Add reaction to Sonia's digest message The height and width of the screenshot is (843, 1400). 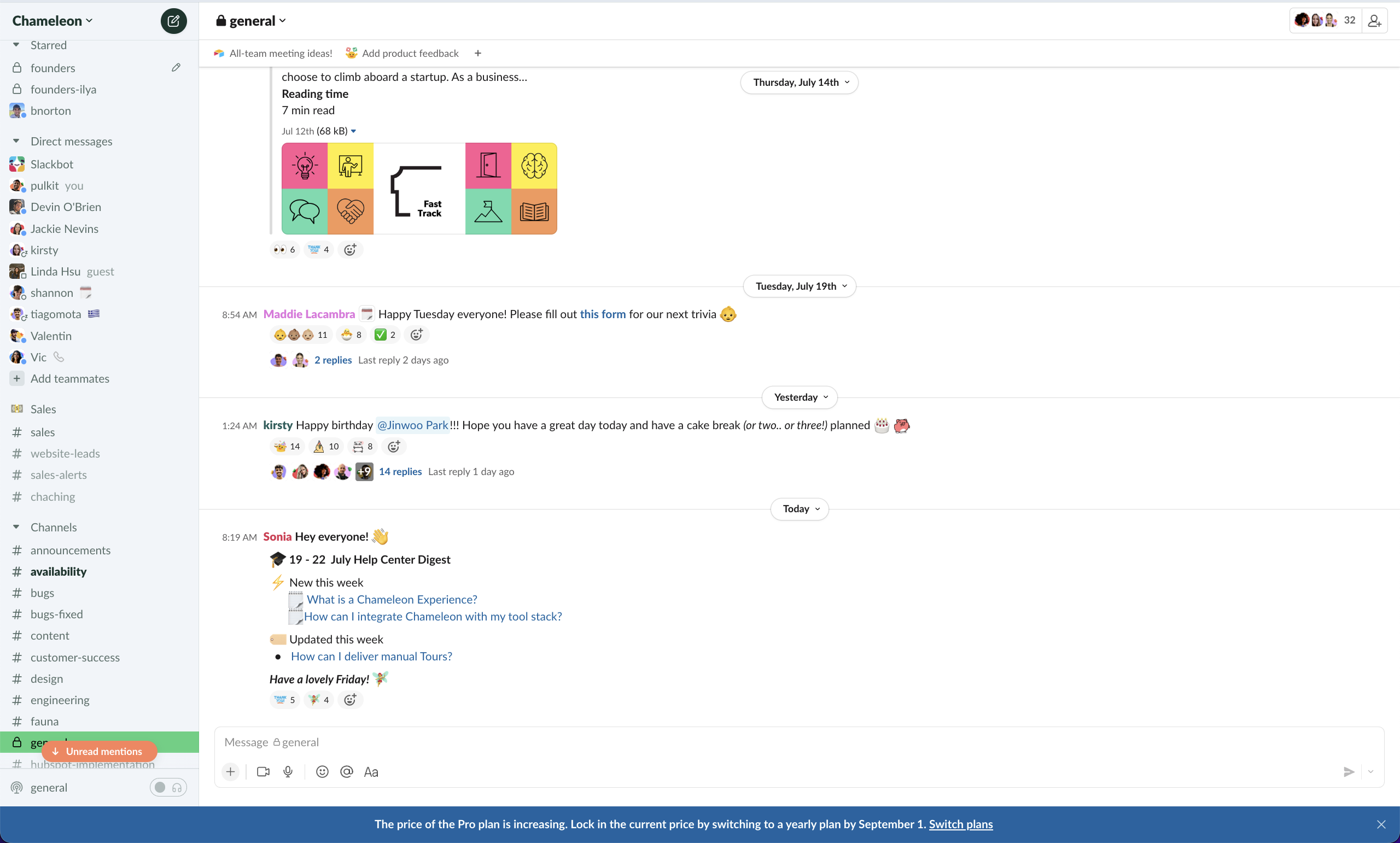350,700
